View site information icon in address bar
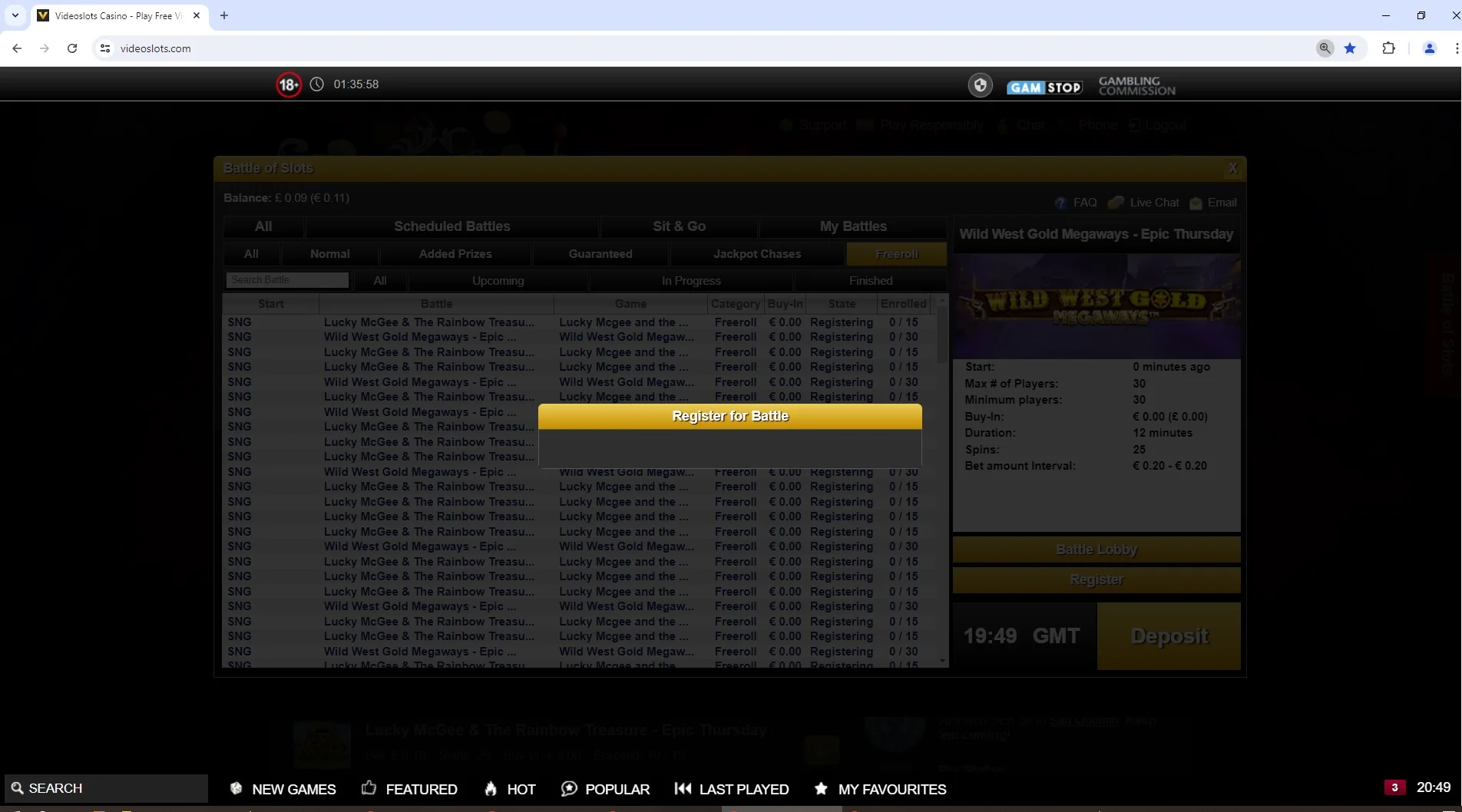The width and height of the screenshot is (1462, 812). [105, 48]
